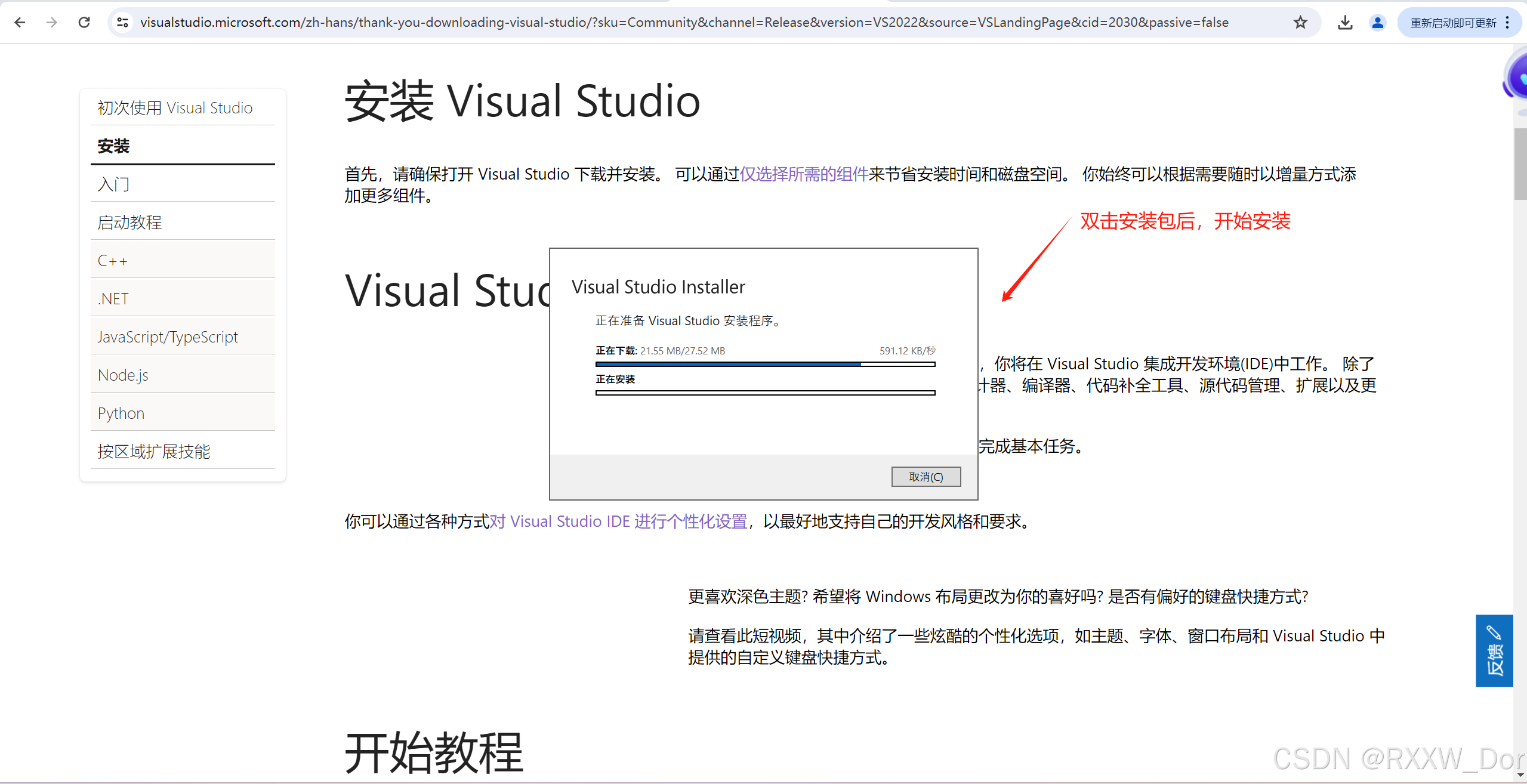The image size is (1527, 784).
Task: Click the browser back arrow
Action: [x=20, y=23]
